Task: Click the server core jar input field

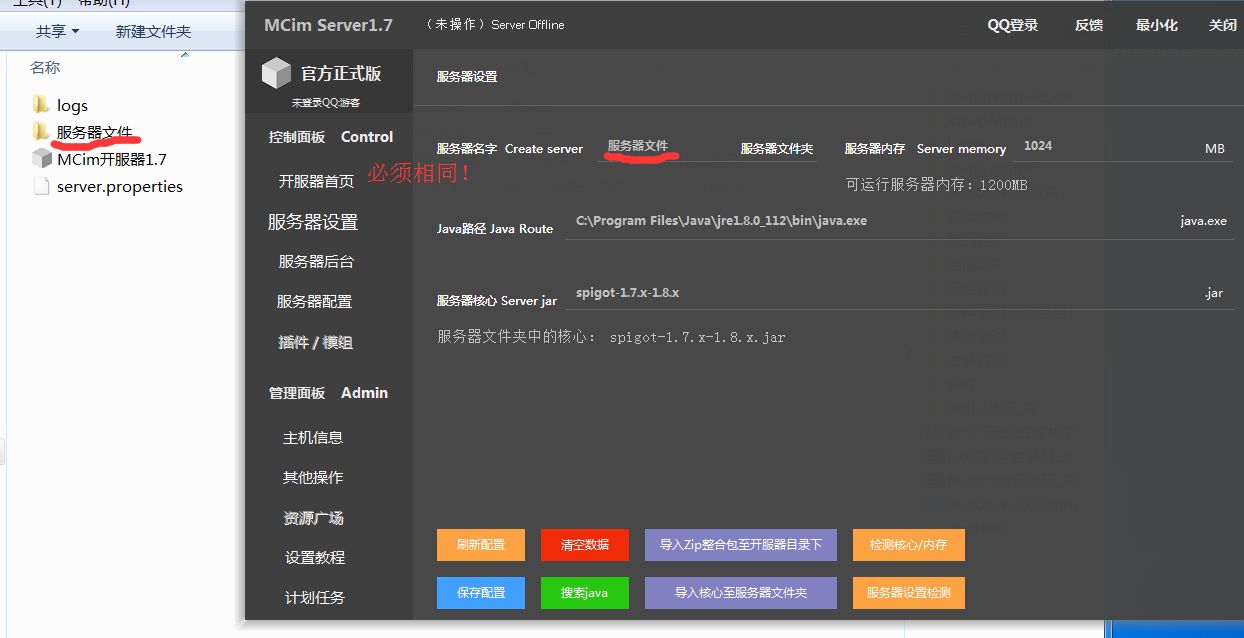Action: tap(882, 293)
